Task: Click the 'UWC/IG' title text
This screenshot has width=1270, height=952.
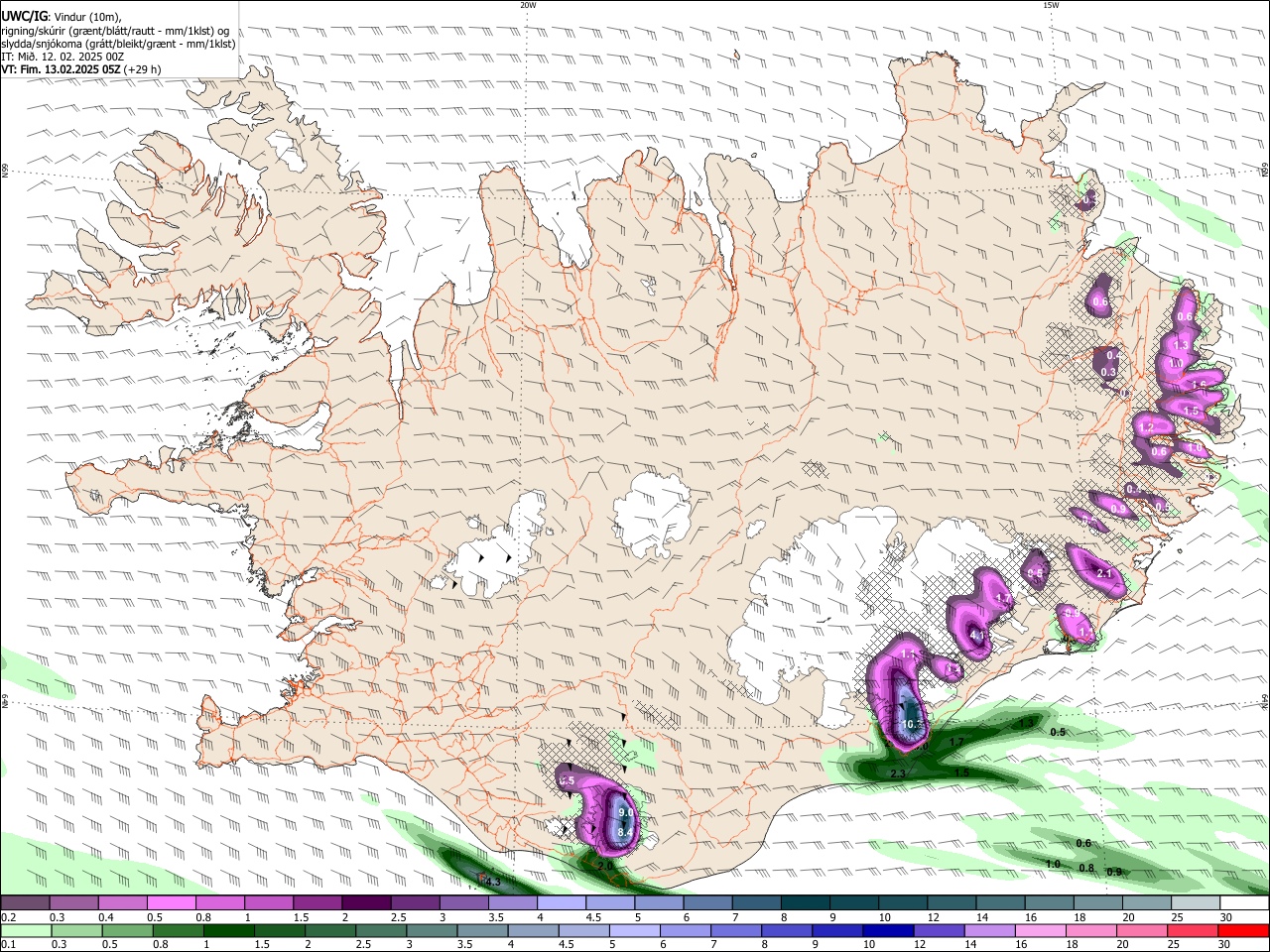Action: point(24,16)
